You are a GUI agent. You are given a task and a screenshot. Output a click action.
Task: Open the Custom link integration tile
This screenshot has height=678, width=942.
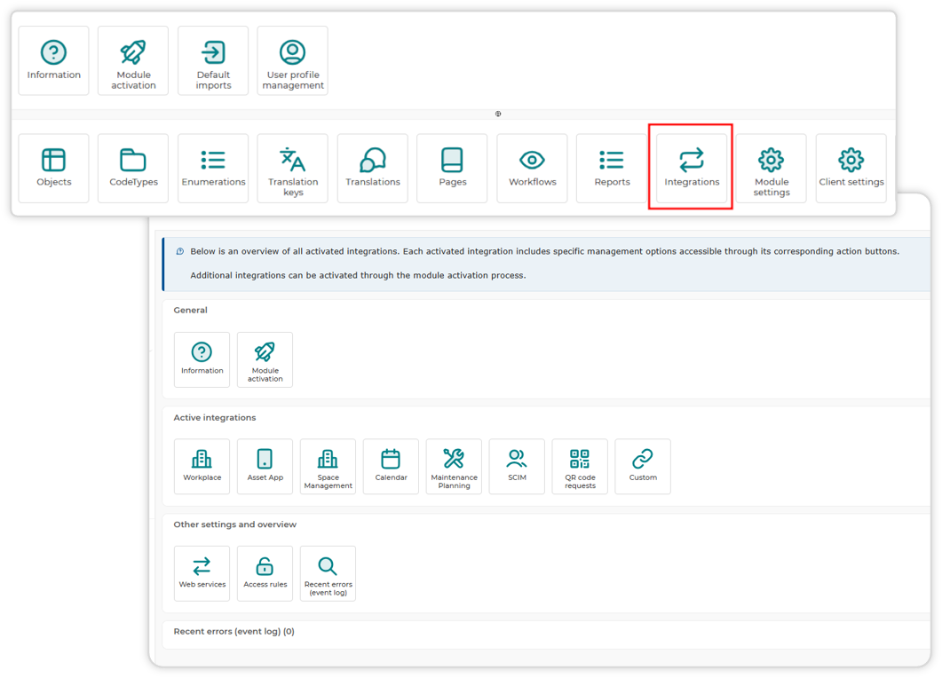pos(643,466)
